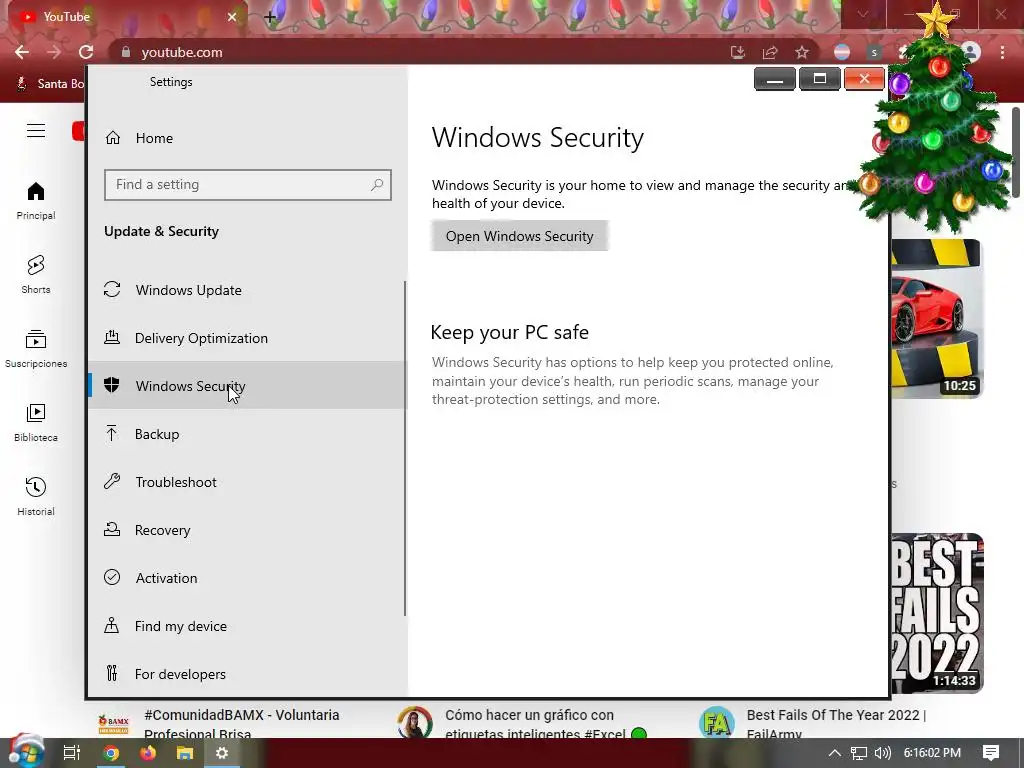This screenshot has height=768, width=1024.
Task: Open Recovery settings
Action: click(x=246, y=530)
